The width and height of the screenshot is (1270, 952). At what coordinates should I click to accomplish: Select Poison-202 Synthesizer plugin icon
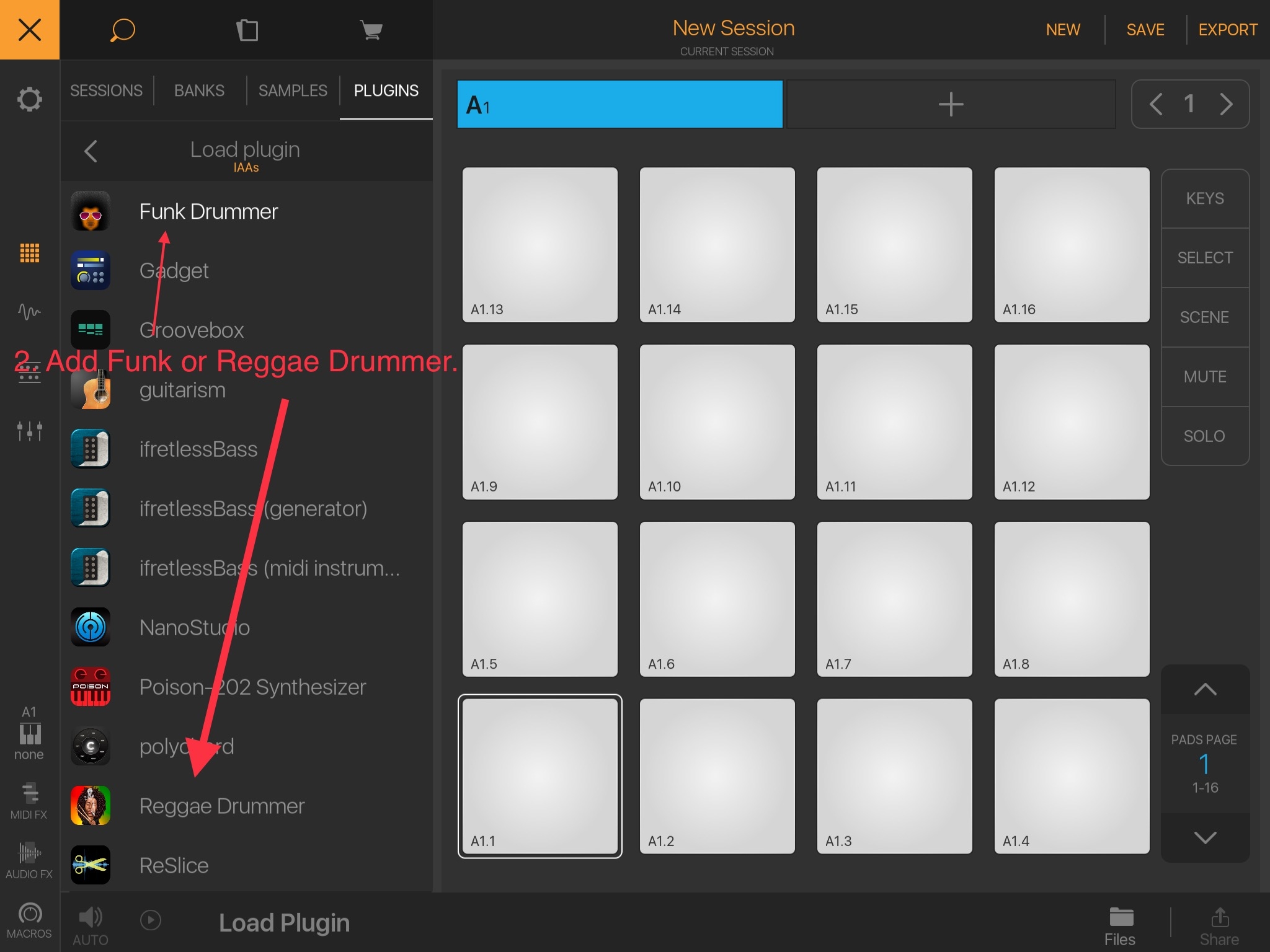coord(91,687)
